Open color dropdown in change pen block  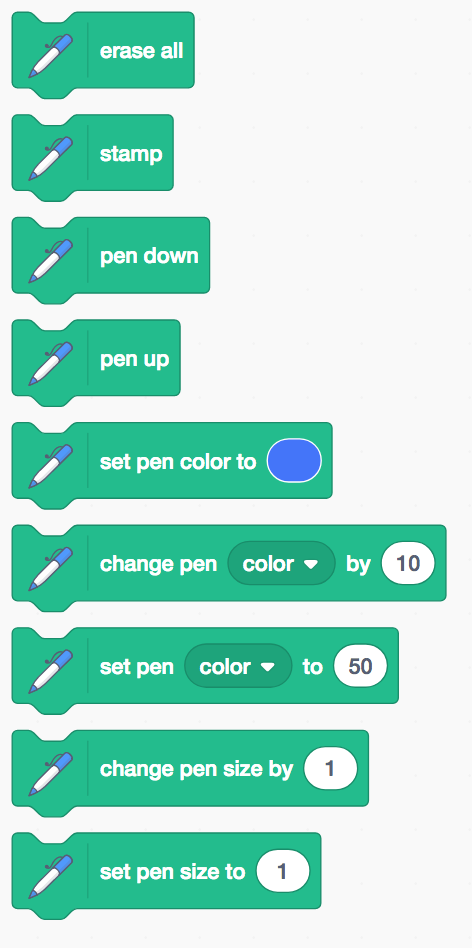(x=281, y=563)
